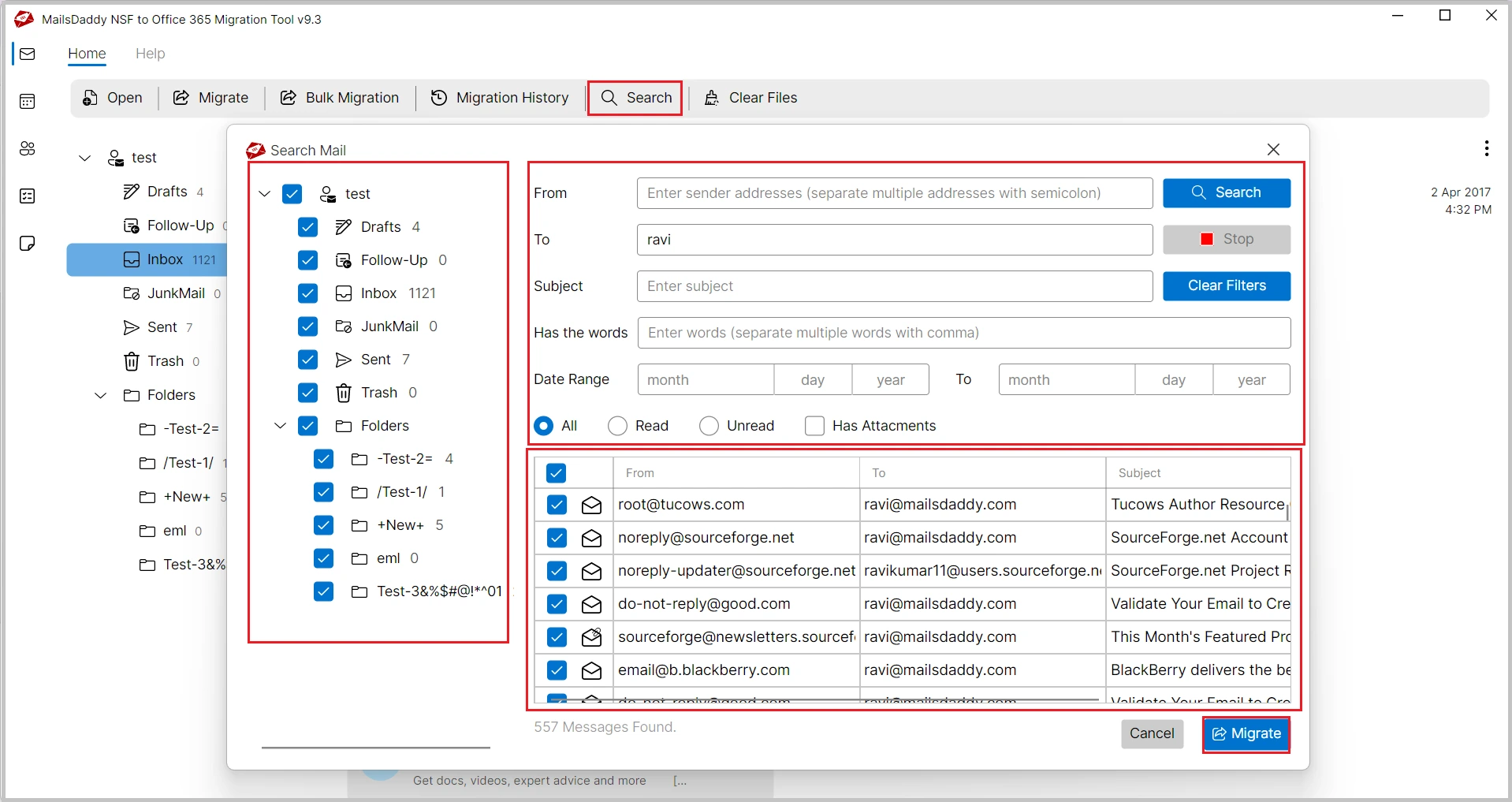
Task: Open the notes icon in left sidebar
Action: pos(28,243)
